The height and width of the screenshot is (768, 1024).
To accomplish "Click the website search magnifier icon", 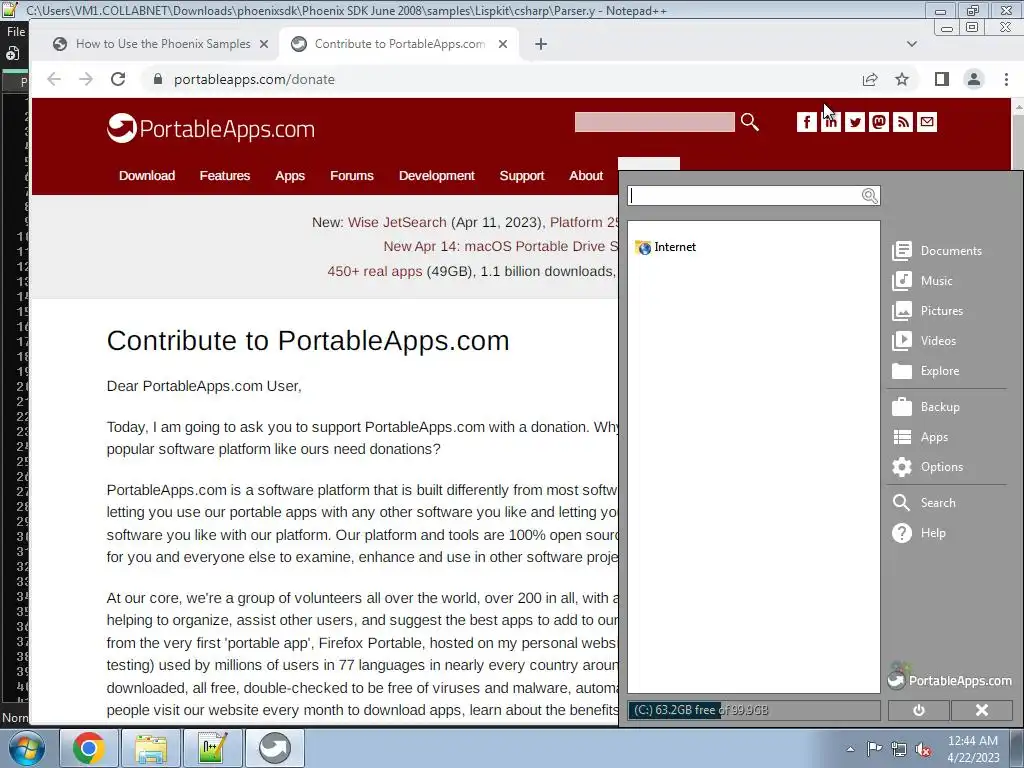I will (x=750, y=122).
